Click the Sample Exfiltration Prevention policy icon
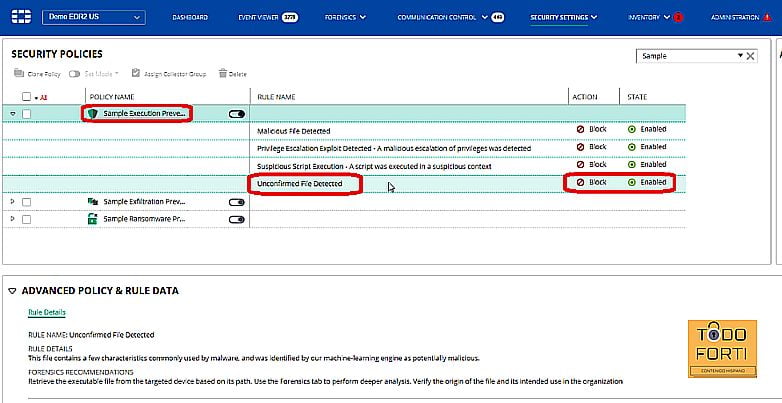The image size is (782, 403). pos(93,202)
